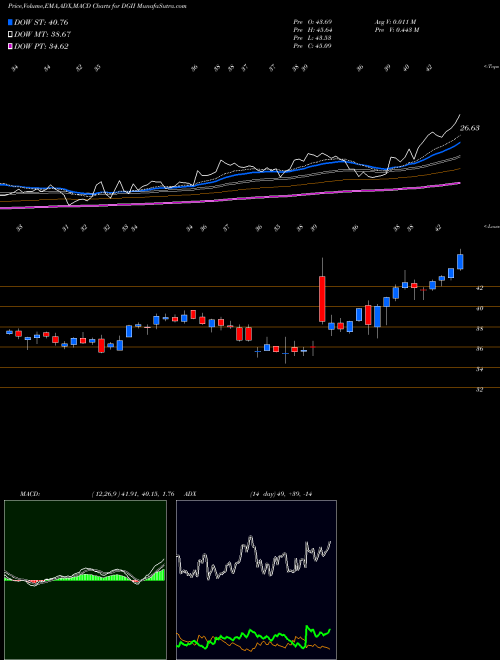The height and width of the screenshot is (660, 500).
Task: Click the ADX heading label
Action: [189, 494]
